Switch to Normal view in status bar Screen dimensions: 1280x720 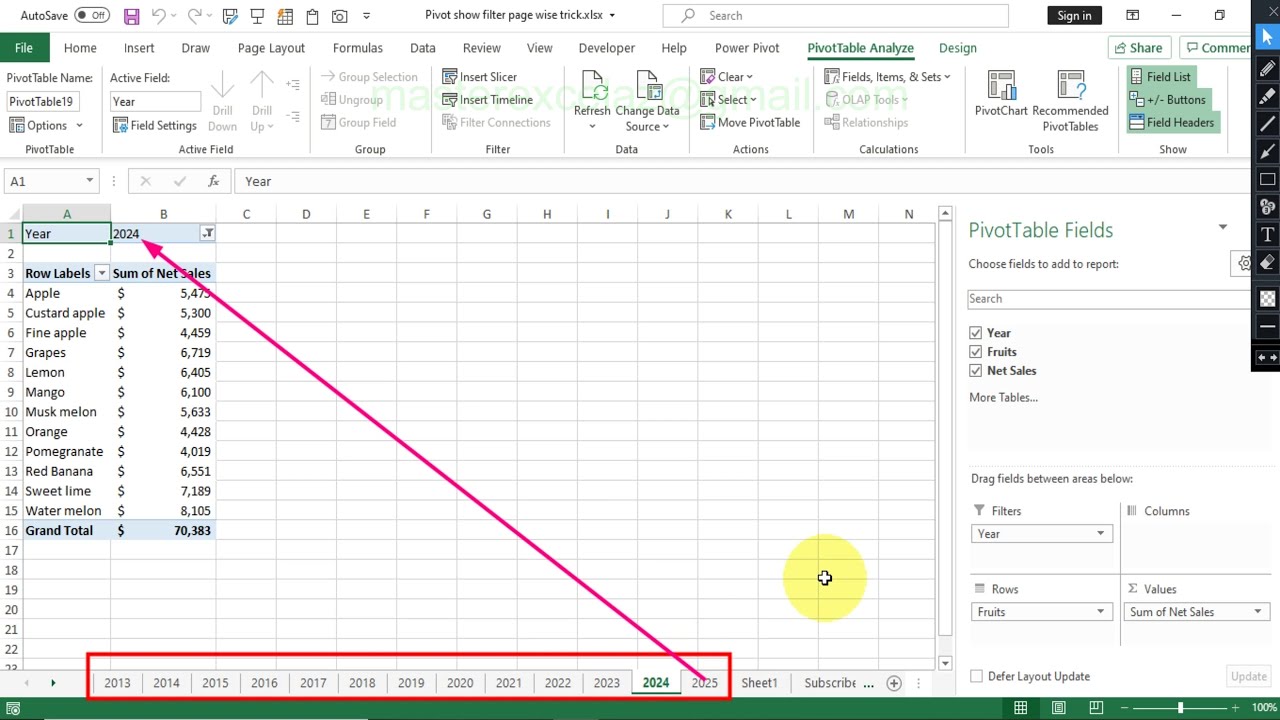click(x=1020, y=708)
